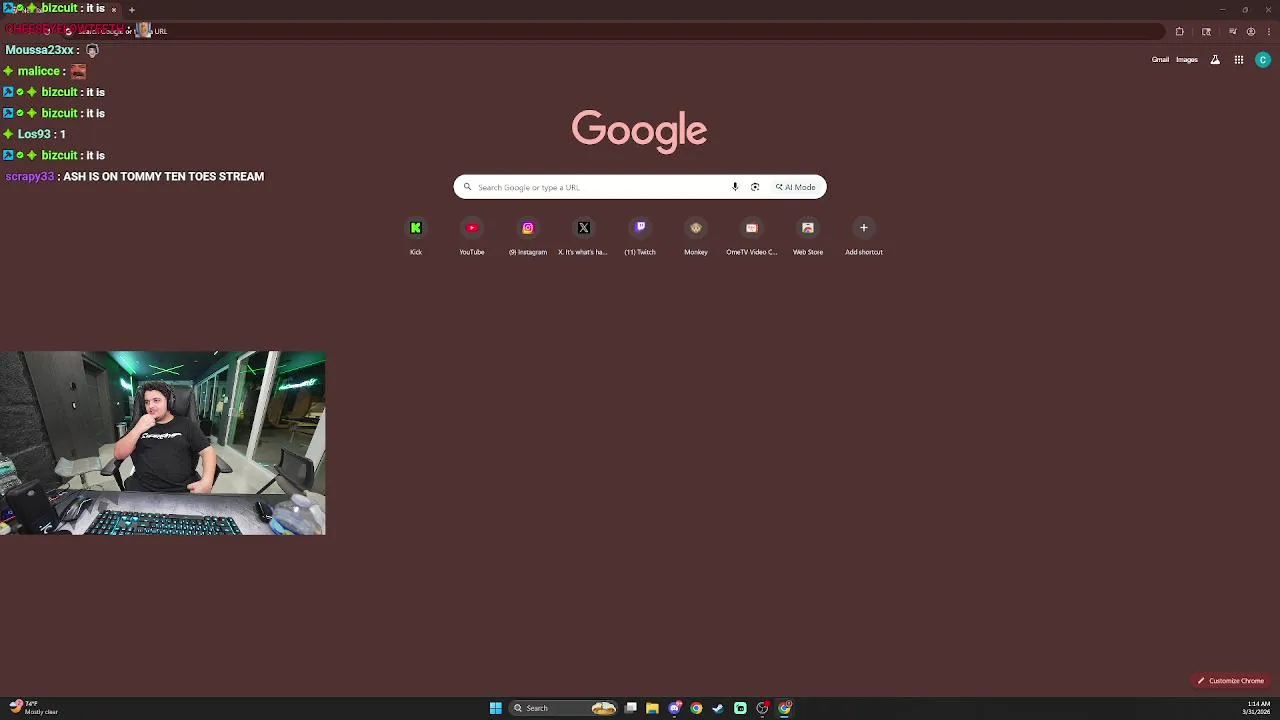Click chat message from scrapy33
Viewport: 1280px width, 720px height.
pos(135,177)
